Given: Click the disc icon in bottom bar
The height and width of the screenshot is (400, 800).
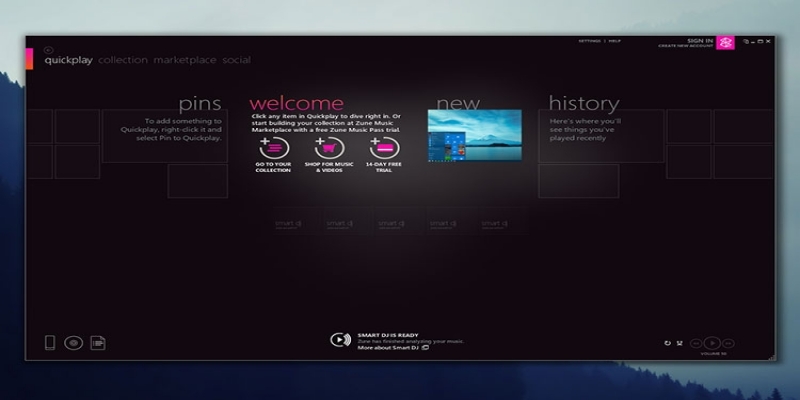Looking at the screenshot, I should click(x=73, y=343).
